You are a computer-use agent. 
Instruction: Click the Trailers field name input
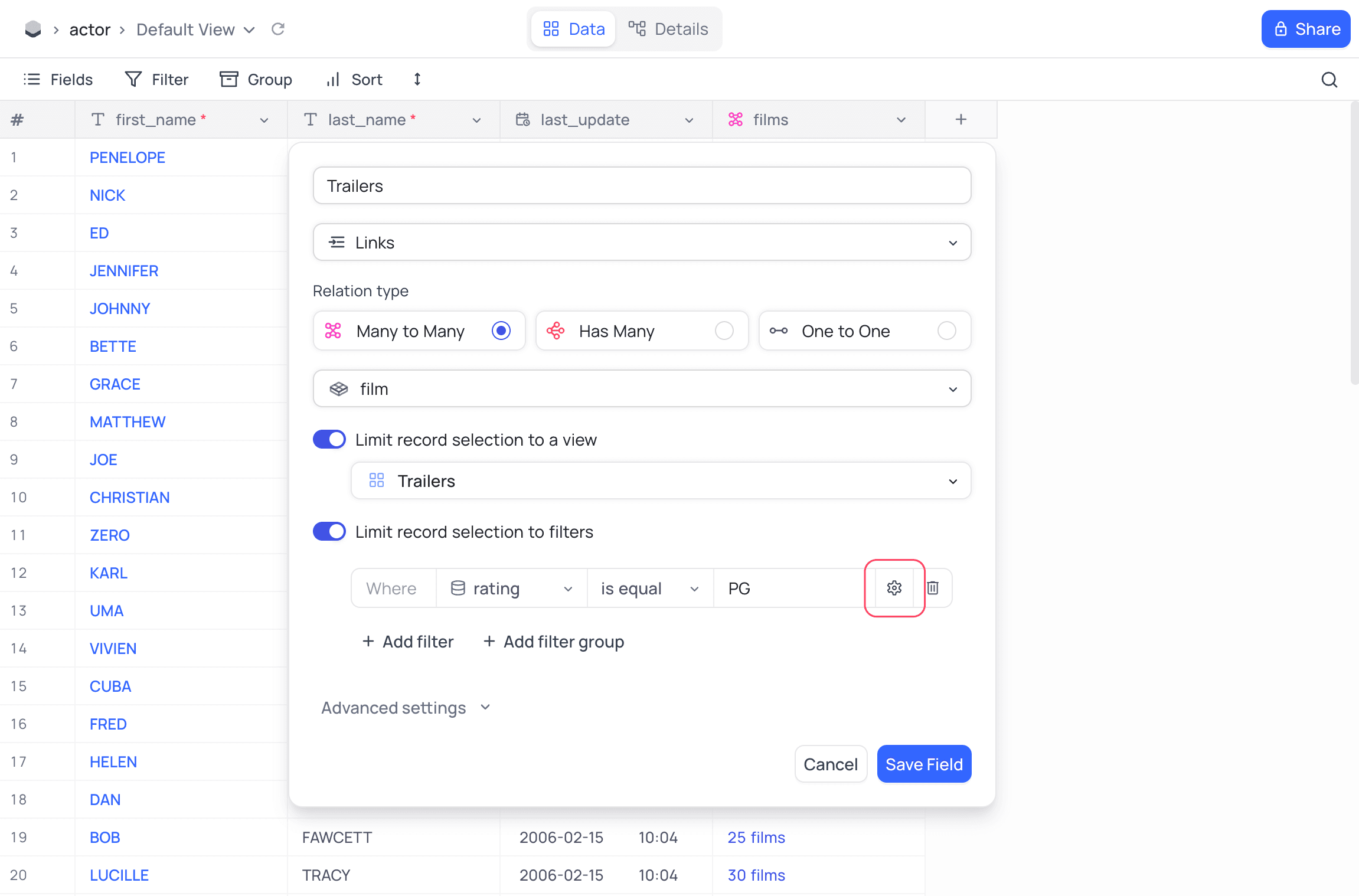click(x=642, y=186)
